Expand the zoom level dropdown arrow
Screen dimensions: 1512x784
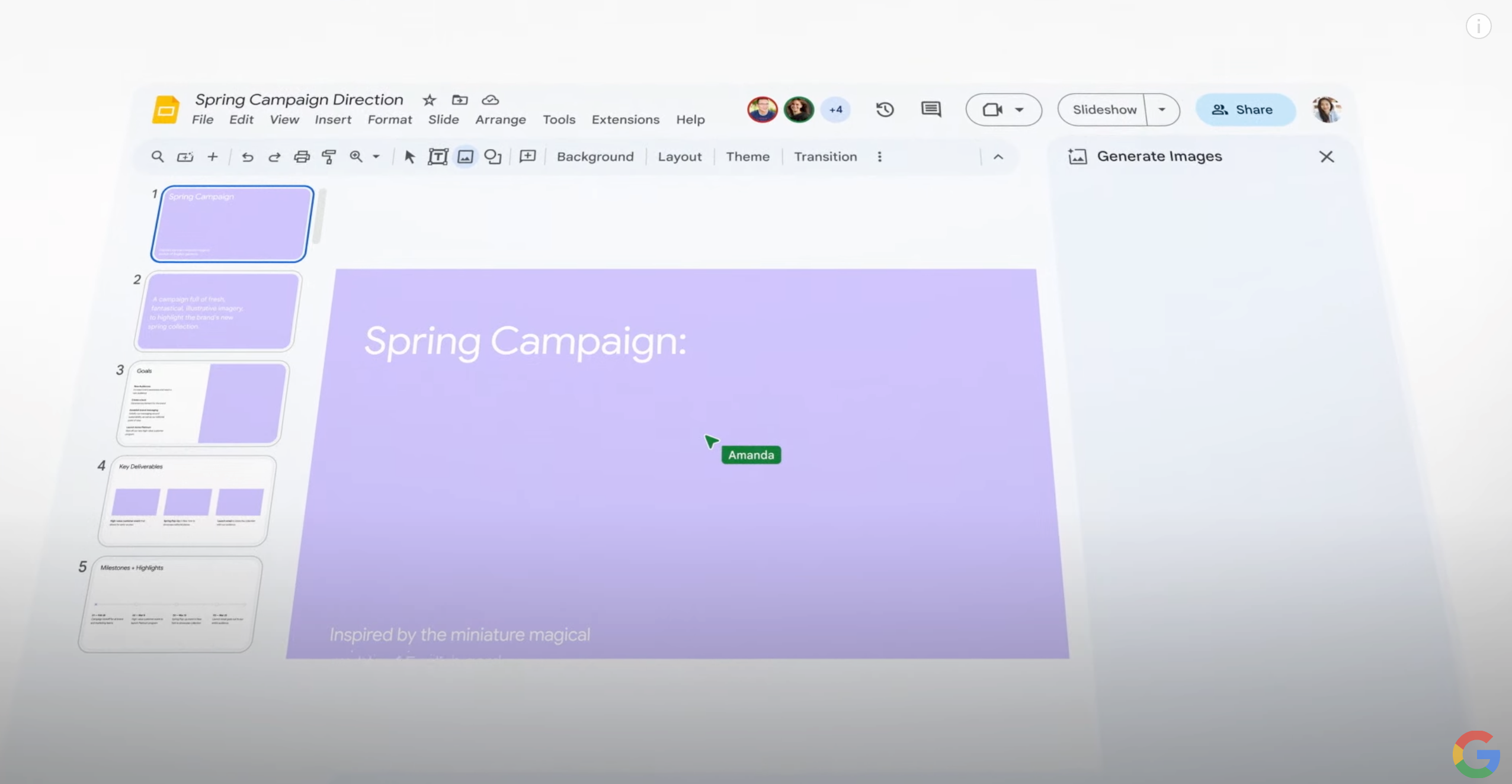[x=376, y=157]
